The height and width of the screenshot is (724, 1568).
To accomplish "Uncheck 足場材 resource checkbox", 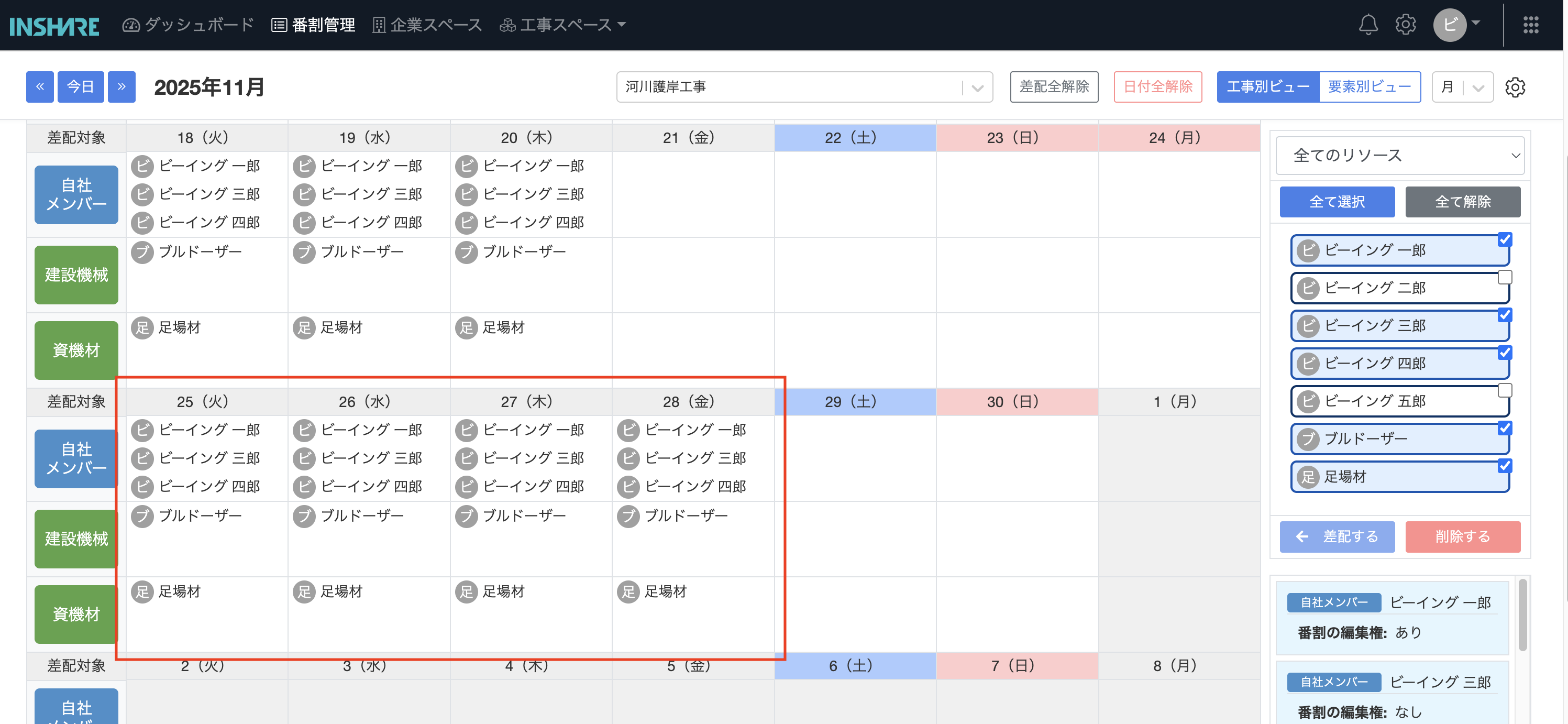I will (1505, 466).
